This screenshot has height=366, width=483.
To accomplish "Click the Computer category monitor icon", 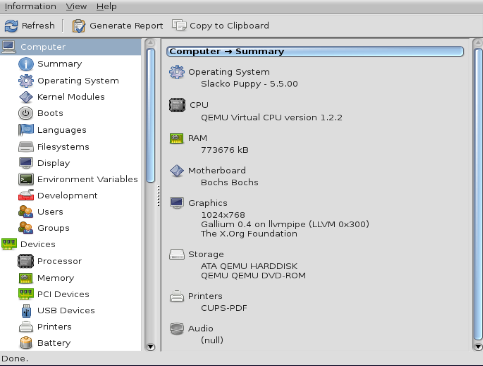I will (9, 47).
